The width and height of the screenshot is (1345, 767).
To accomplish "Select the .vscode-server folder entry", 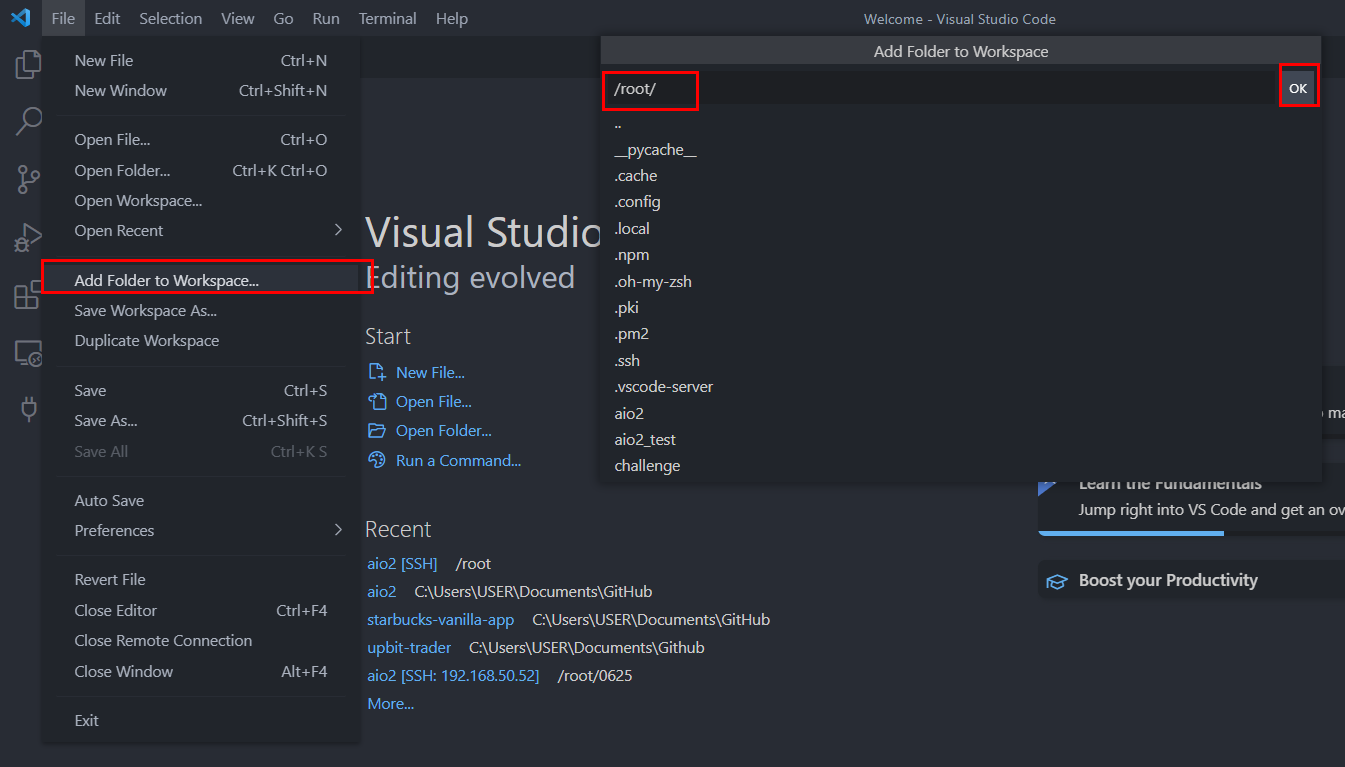I will click(x=960, y=386).
